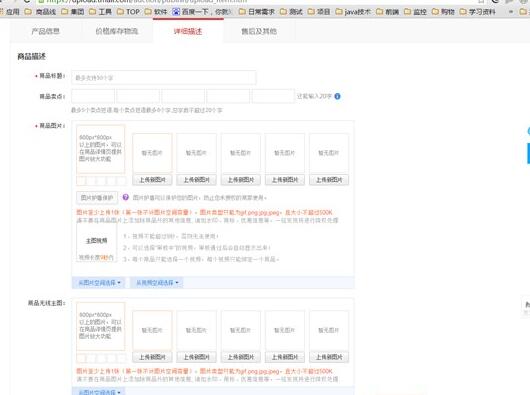Click third 上传新图片 button under 商品无线主图
The image size is (530, 395).
241,357
